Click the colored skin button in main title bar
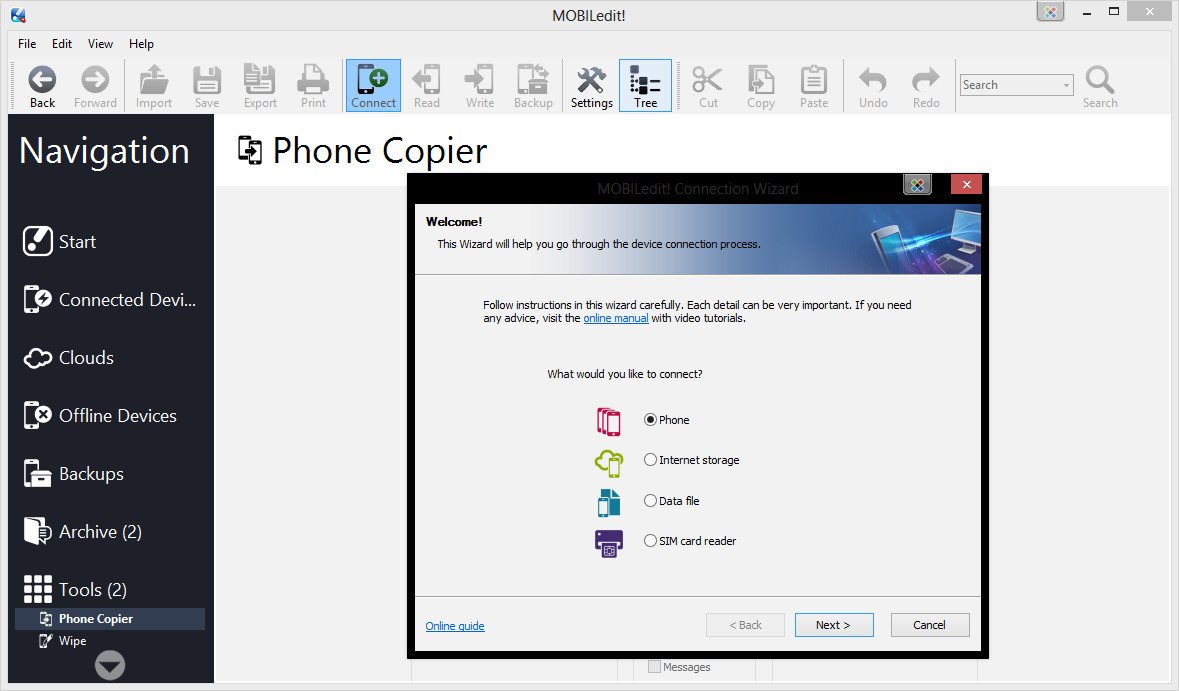This screenshot has height=691, width=1179. (x=1050, y=12)
